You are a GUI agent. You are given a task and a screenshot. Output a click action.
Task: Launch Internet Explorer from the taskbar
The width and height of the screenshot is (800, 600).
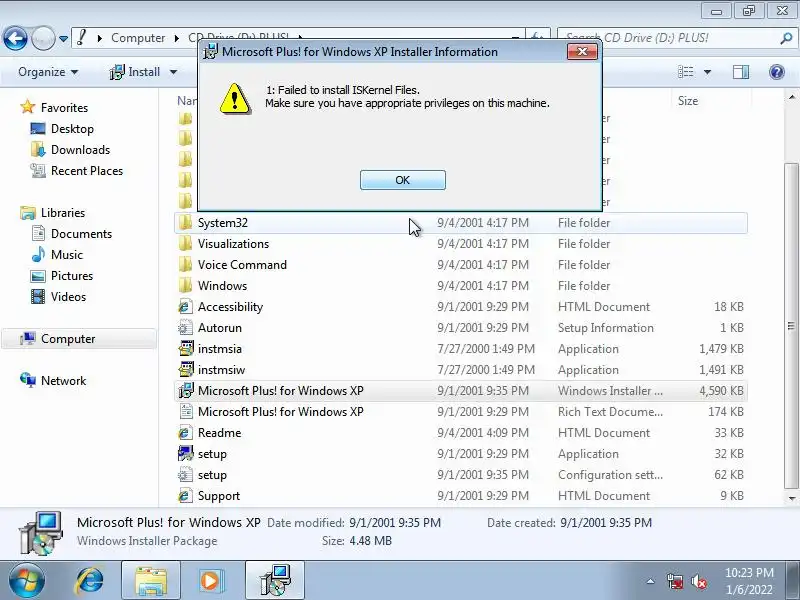[x=89, y=581]
